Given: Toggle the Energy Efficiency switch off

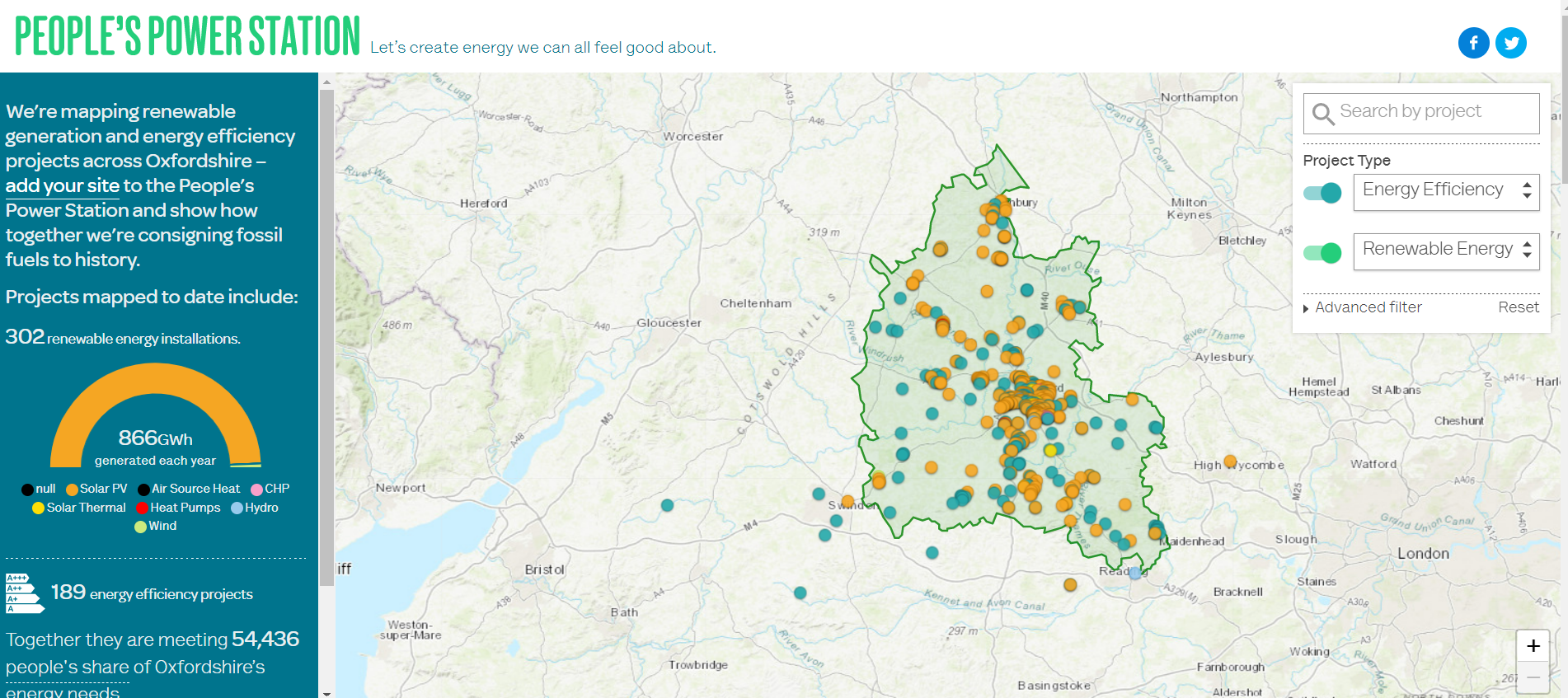Looking at the screenshot, I should (1322, 193).
